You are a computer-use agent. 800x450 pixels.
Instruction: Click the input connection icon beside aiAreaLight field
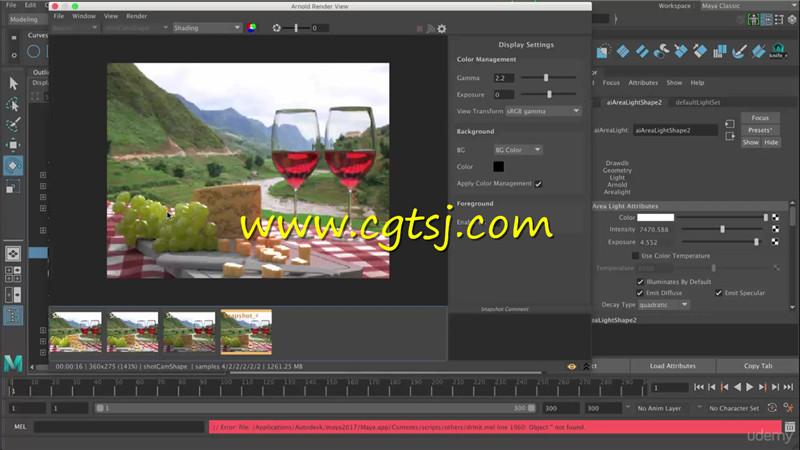[x=730, y=124]
